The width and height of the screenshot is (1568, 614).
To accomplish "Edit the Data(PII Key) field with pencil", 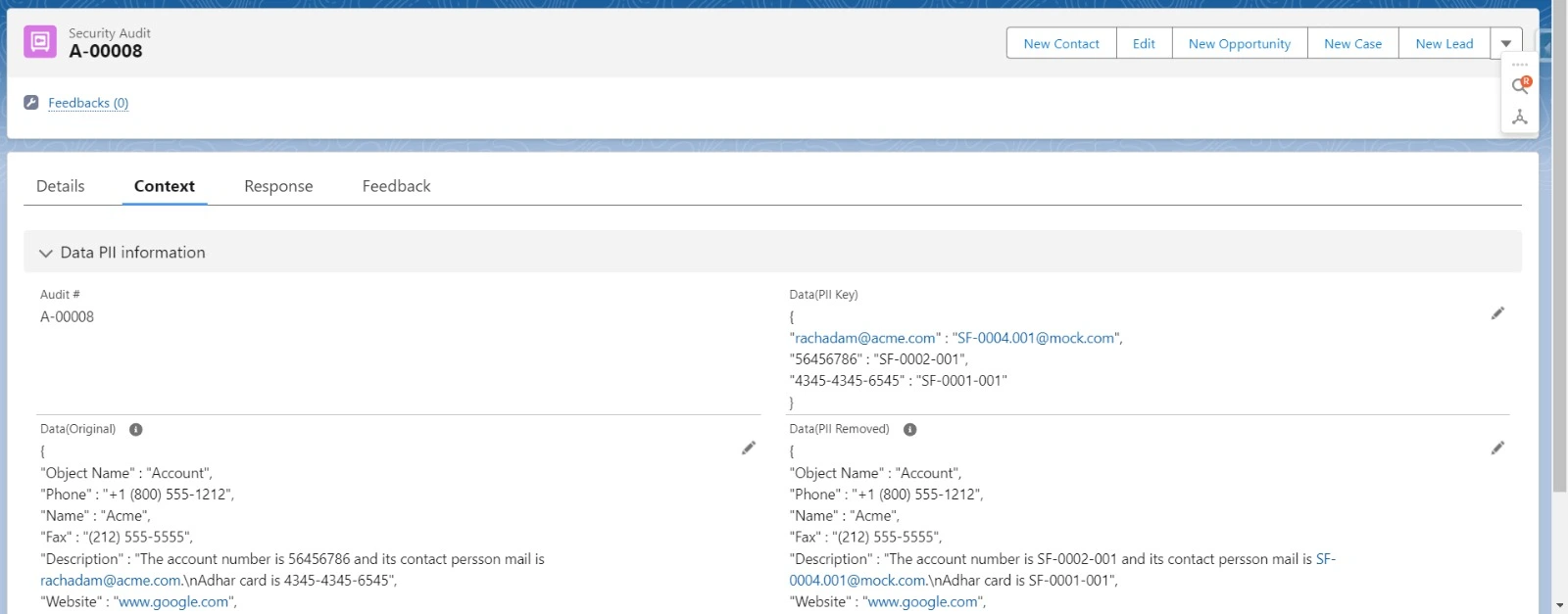I will (1497, 313).
